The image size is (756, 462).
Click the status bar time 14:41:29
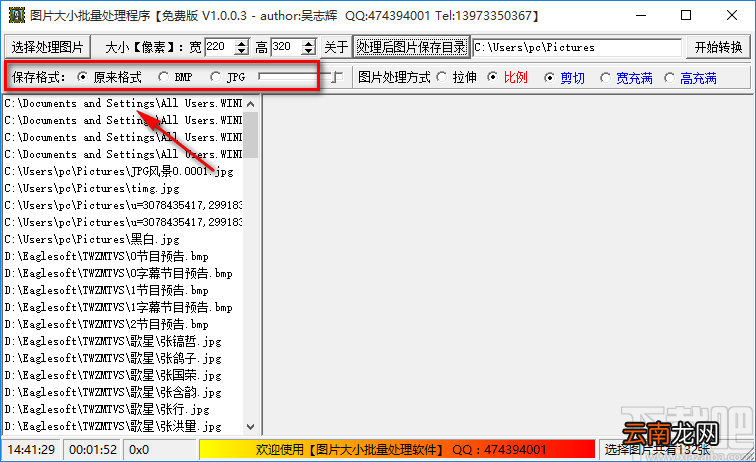(31, 449)
